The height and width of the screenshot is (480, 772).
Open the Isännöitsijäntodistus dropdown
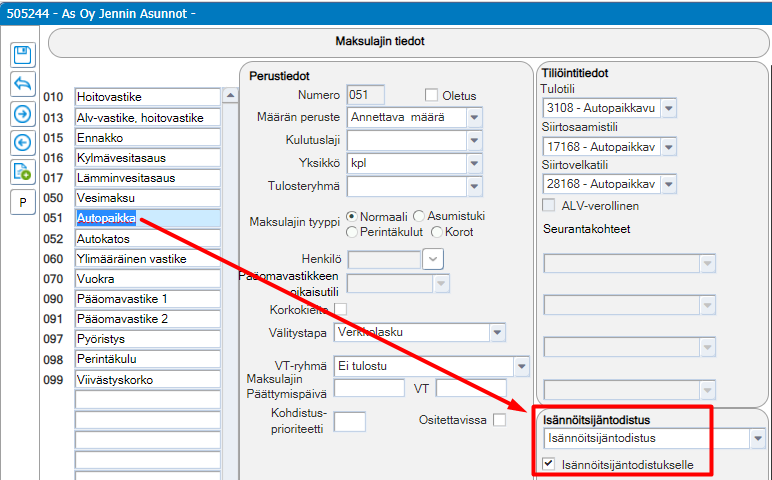[757, 438]
